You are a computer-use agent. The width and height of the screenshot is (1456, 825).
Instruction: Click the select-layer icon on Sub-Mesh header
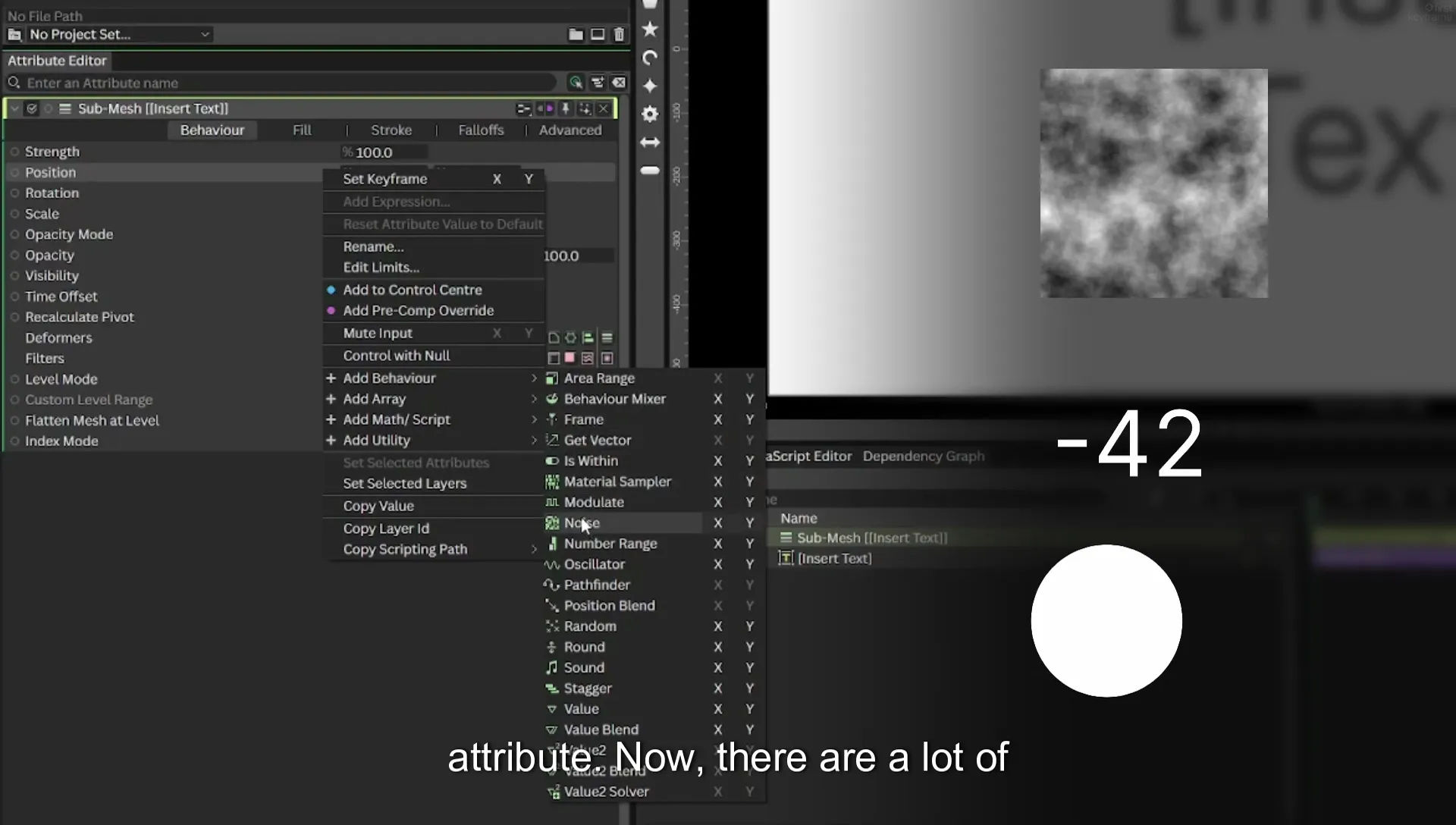585,109
